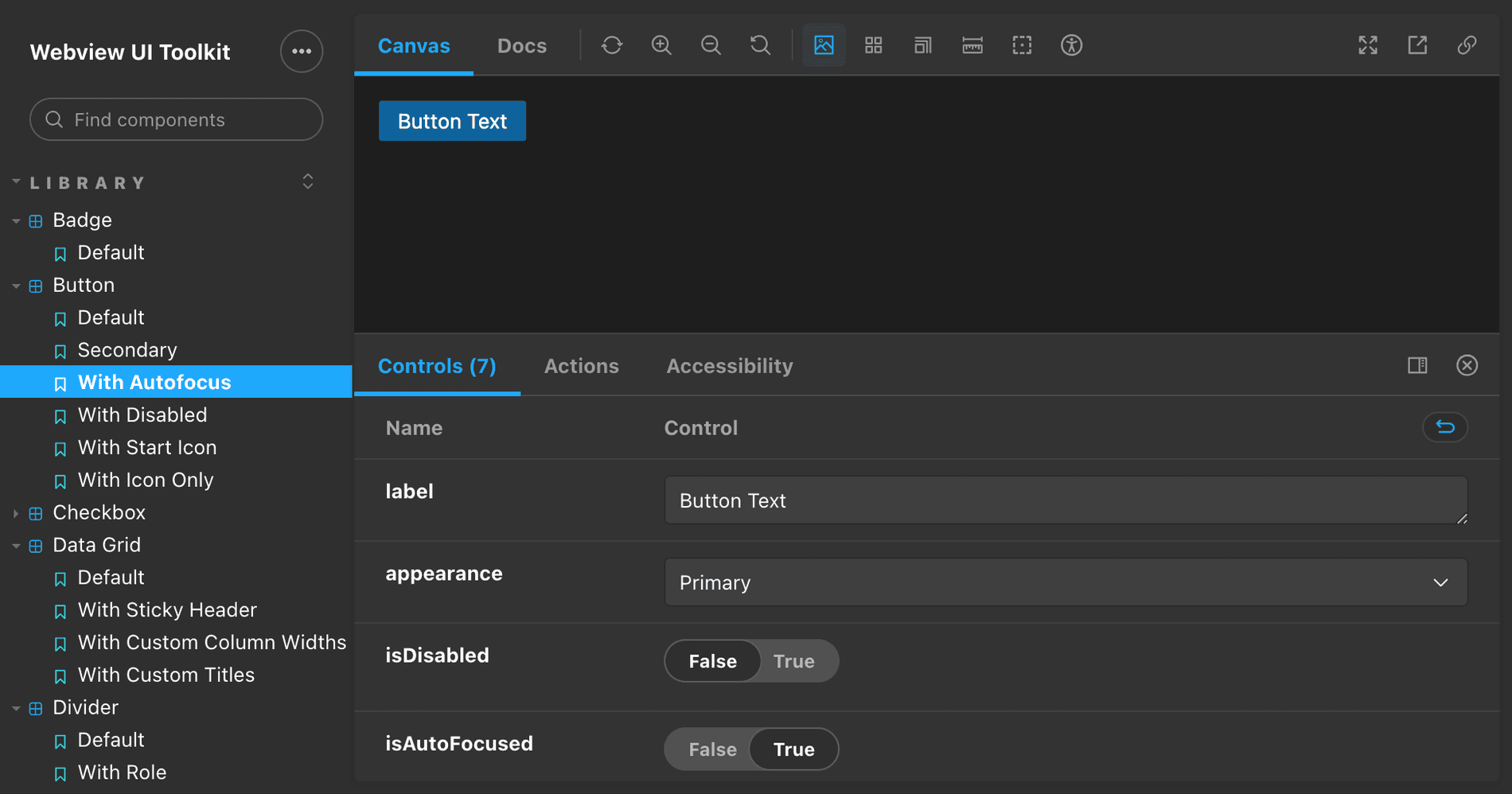The height and width of the screenshot is (794, 1512).
Task: Enter full screen canvas mode
Action: pyautogui.click(x=1368, y=45)
